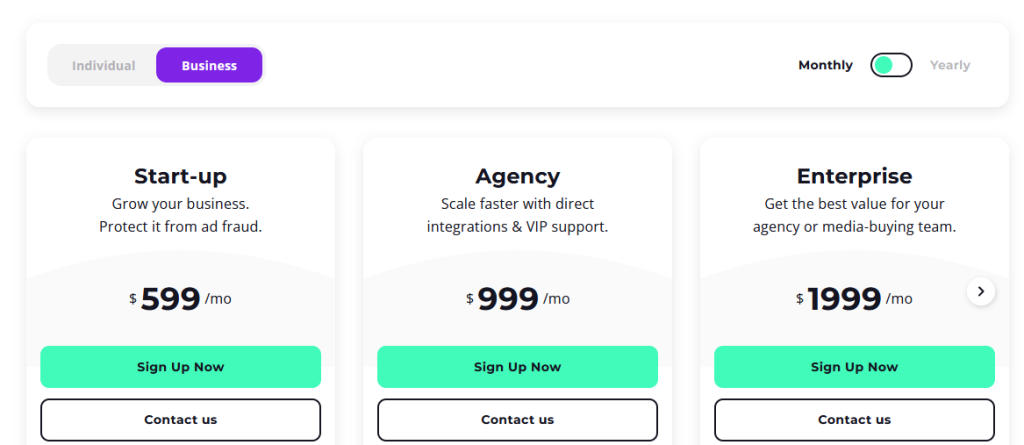The height and width of the screenshot is (445, 1024).
Task: Click the Agency plan description text
Action: pyautogui.click(x=517, y=216)
